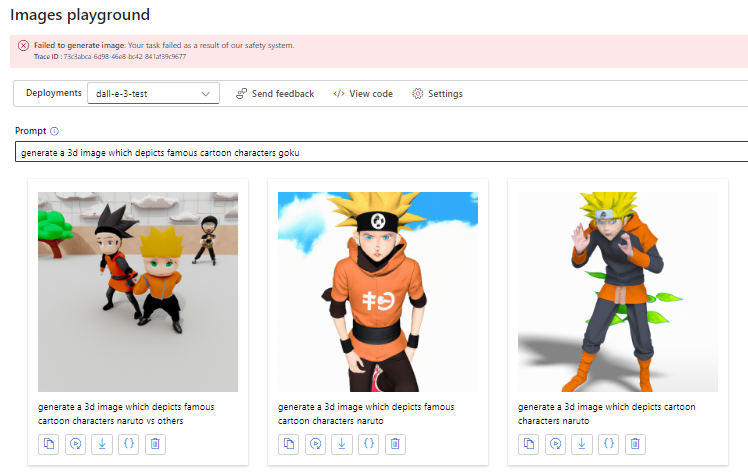Open View code
The image size is (748, 474).
coord(363,93)
